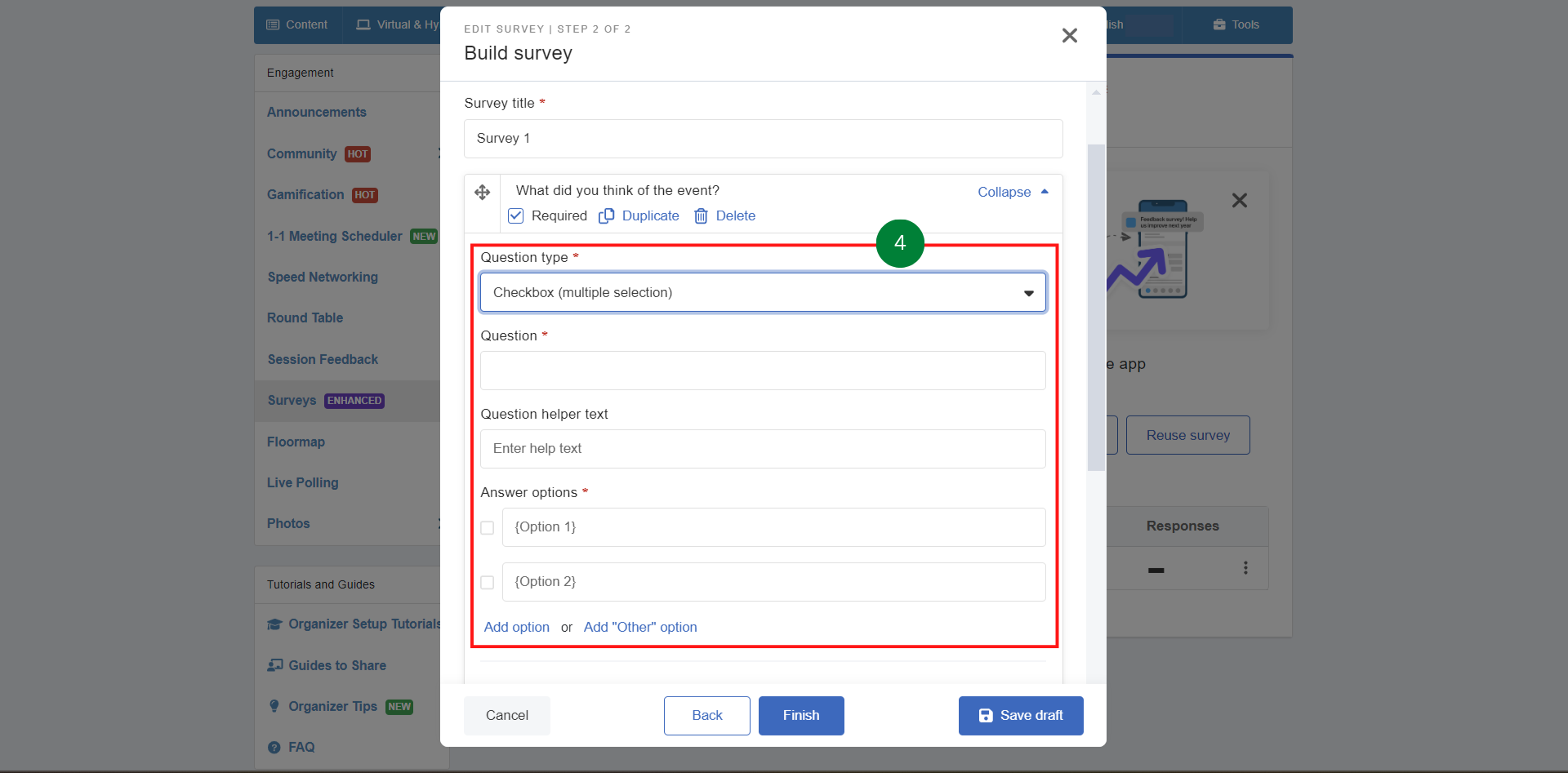This screenshot has height=773, width=1568.
Task: Open the three-dot menu in Responses row
Action: point(1245,568)
